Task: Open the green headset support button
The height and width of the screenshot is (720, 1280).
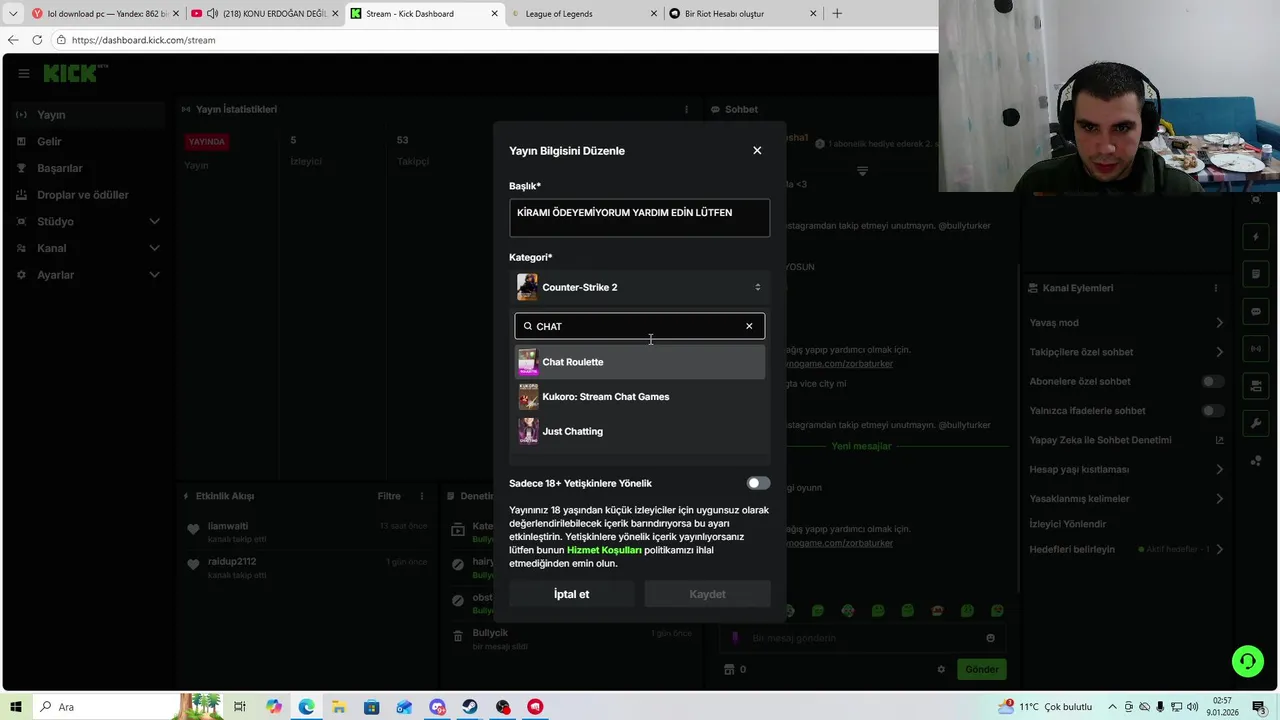Action: coord(1247,661)
